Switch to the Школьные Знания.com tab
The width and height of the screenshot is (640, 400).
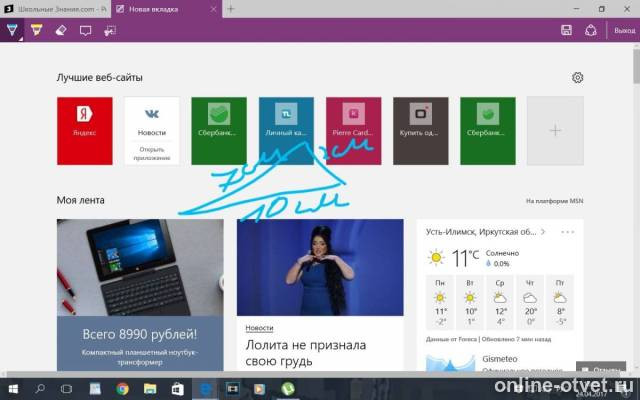[55, 9]
